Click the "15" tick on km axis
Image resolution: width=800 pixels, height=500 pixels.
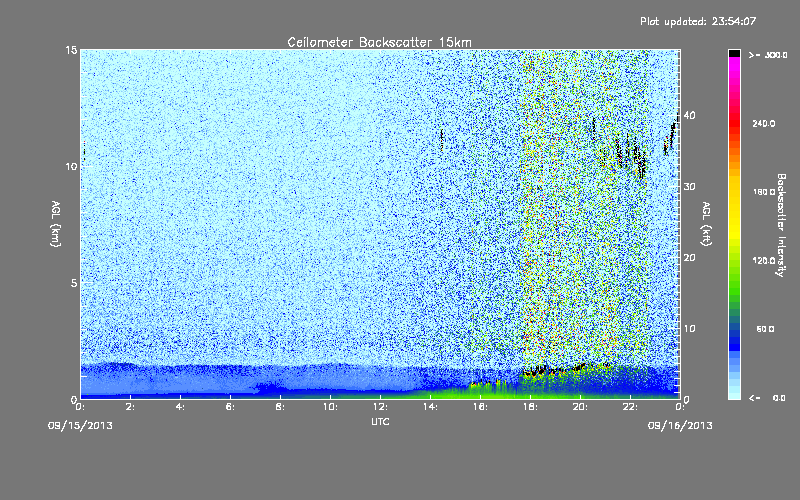click(71, 50)
